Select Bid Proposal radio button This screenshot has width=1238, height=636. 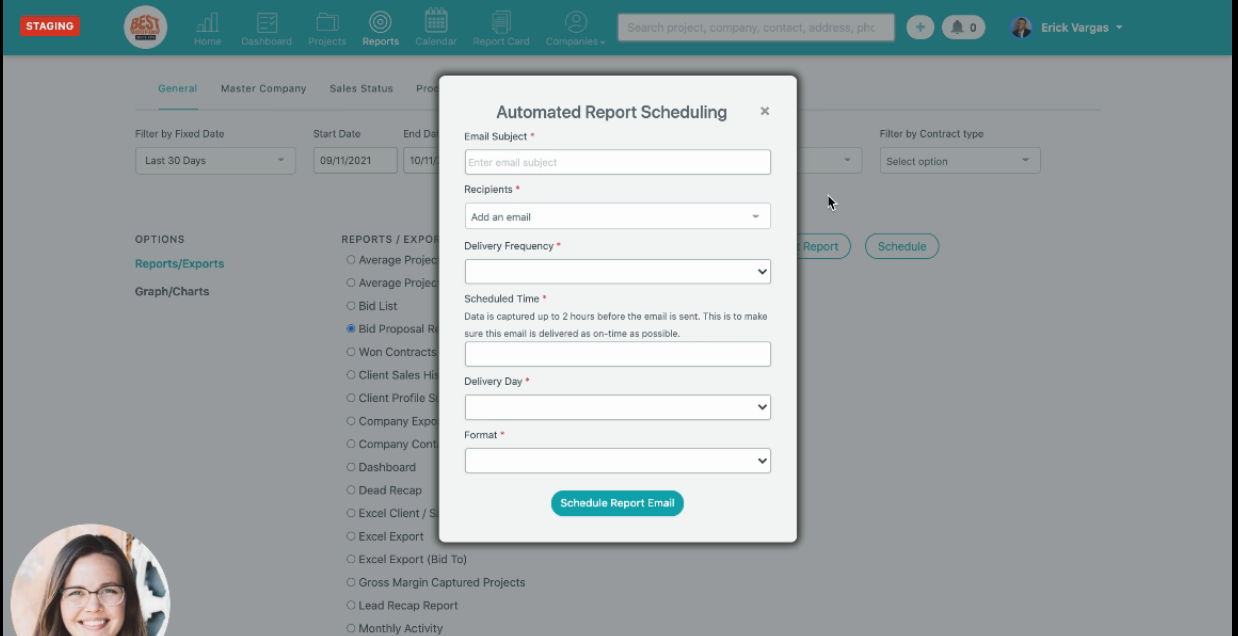[x=351, y=329]
